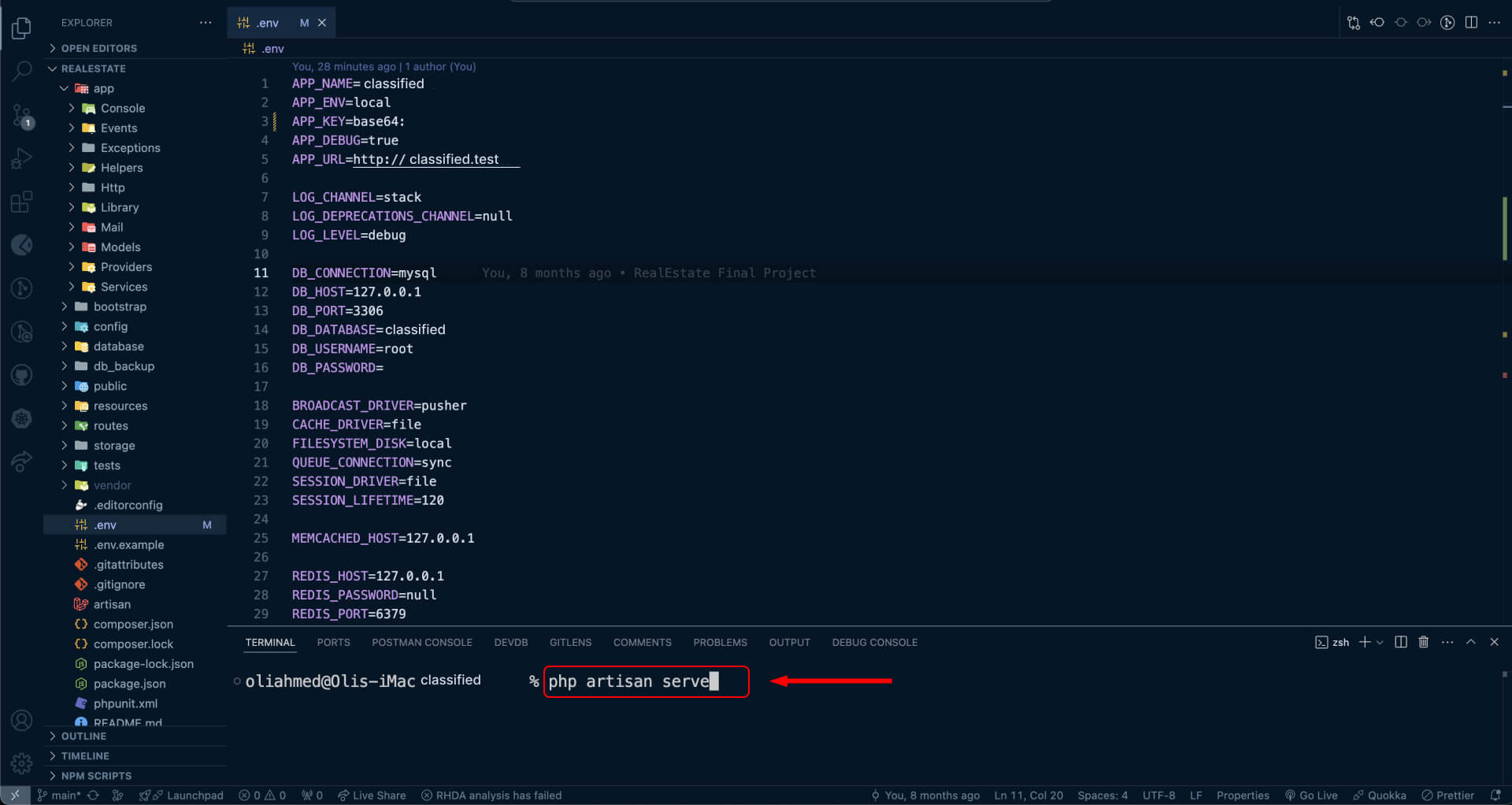Toggle Go Live server in status bar
This screenshot has height=805, width=1512.
(x=1311, y=796)
